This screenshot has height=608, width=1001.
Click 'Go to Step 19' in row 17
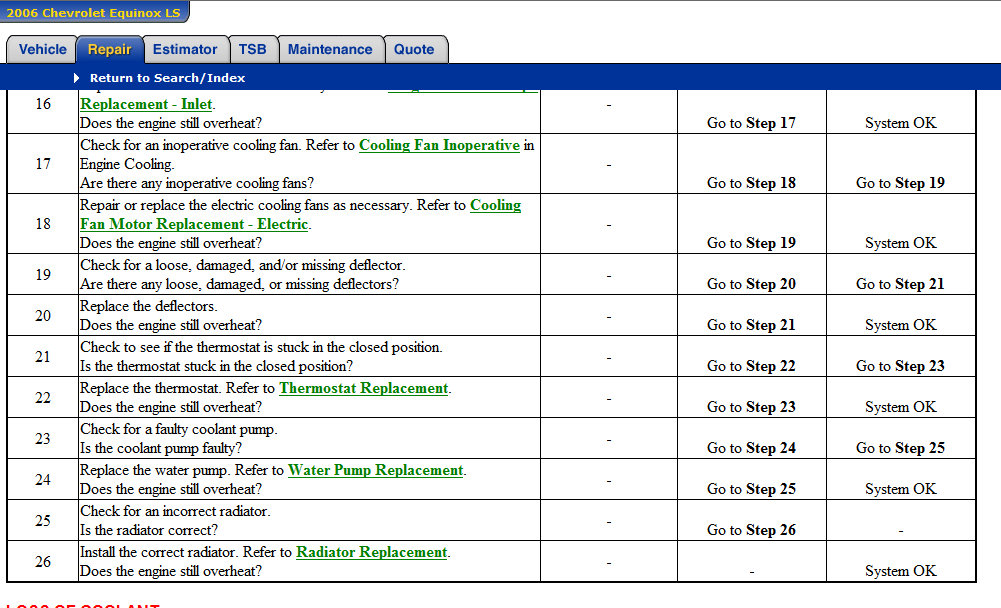pyautogui.click(x=900, y=183)
